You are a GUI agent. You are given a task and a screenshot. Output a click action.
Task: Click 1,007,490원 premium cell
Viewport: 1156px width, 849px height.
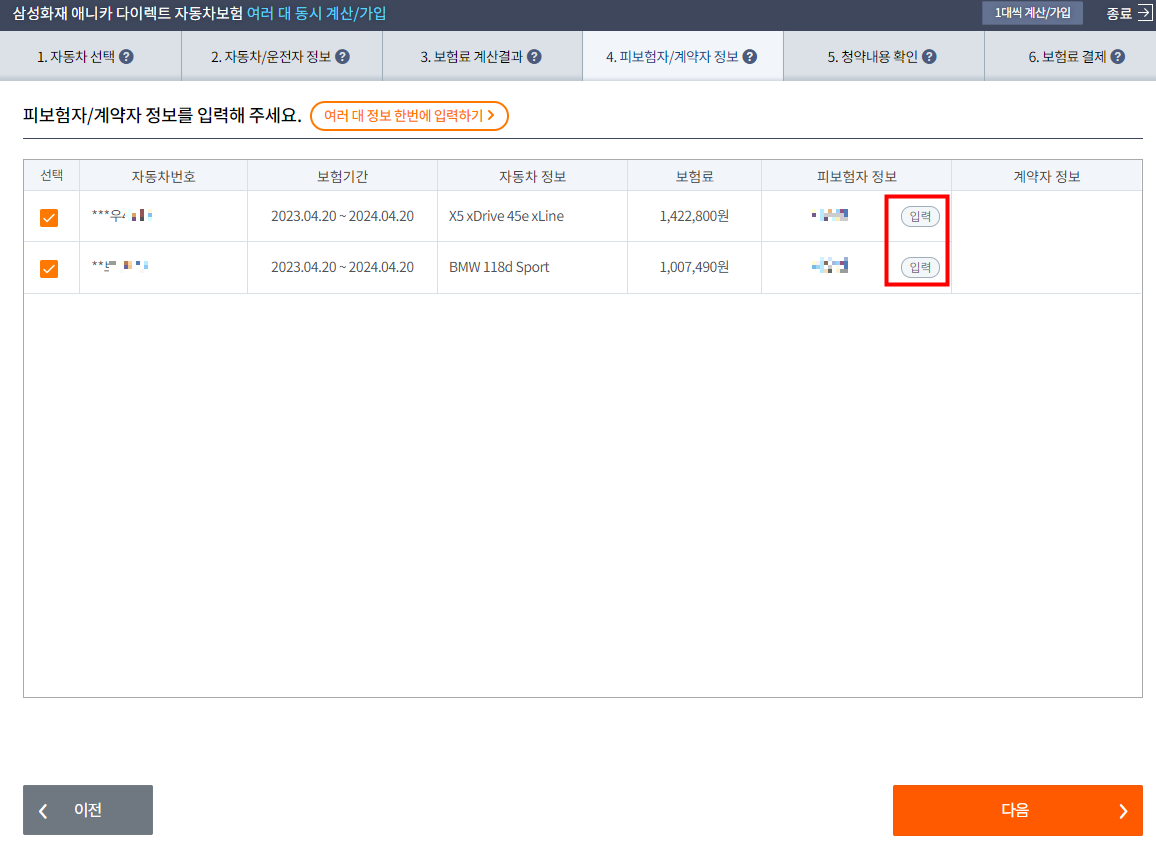tap(694, 267)
